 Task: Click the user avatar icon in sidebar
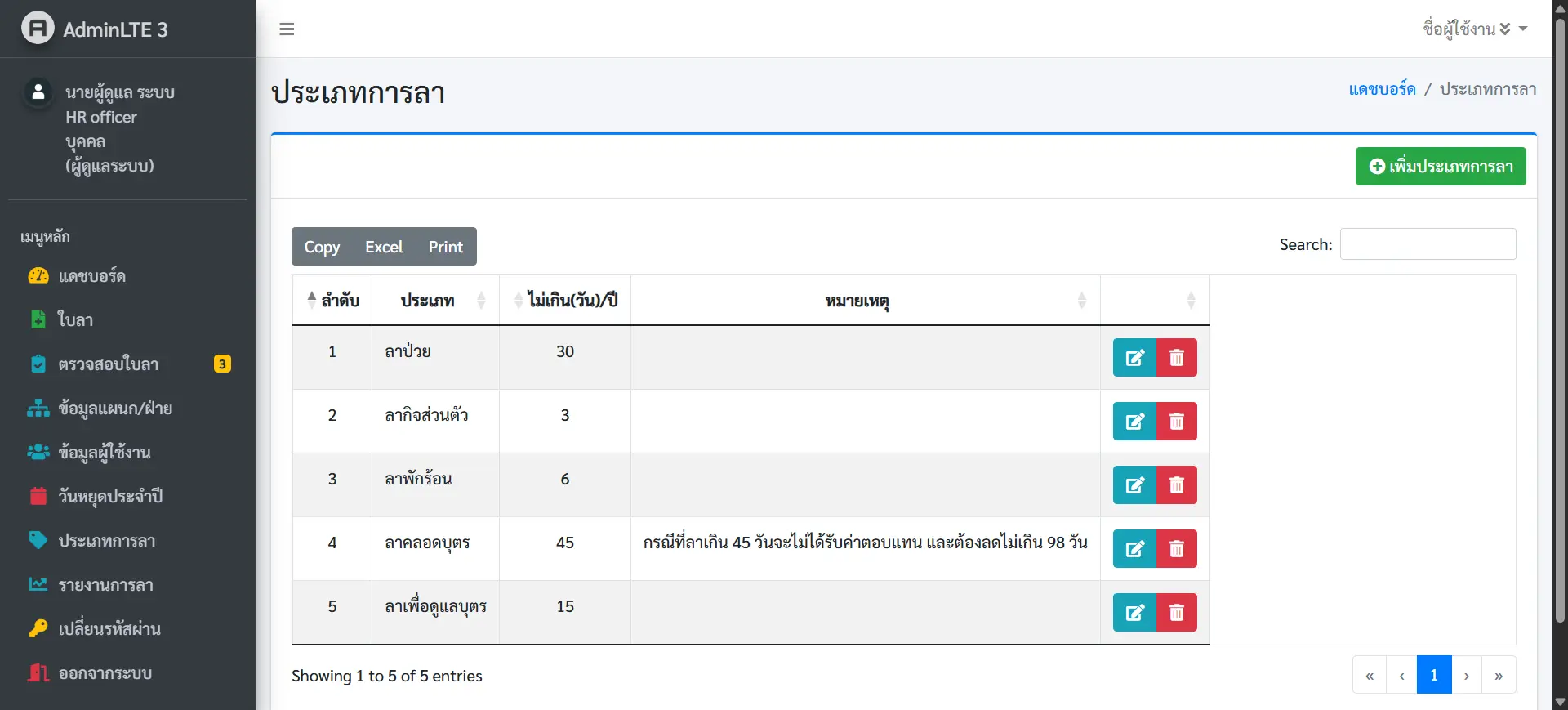[x=38, y=92]
